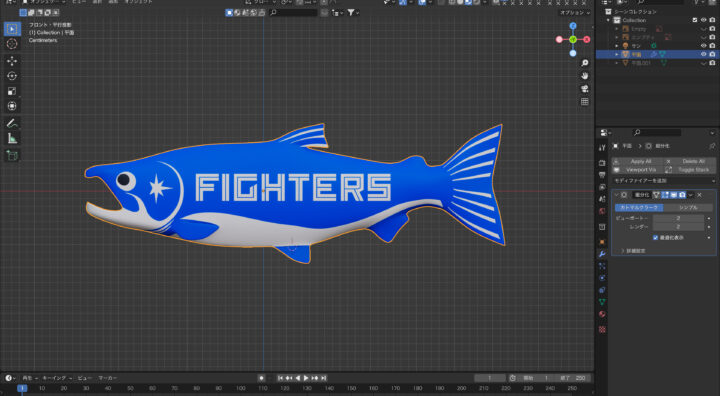Open the Modifier wrench properties tab

pos(602,254)
